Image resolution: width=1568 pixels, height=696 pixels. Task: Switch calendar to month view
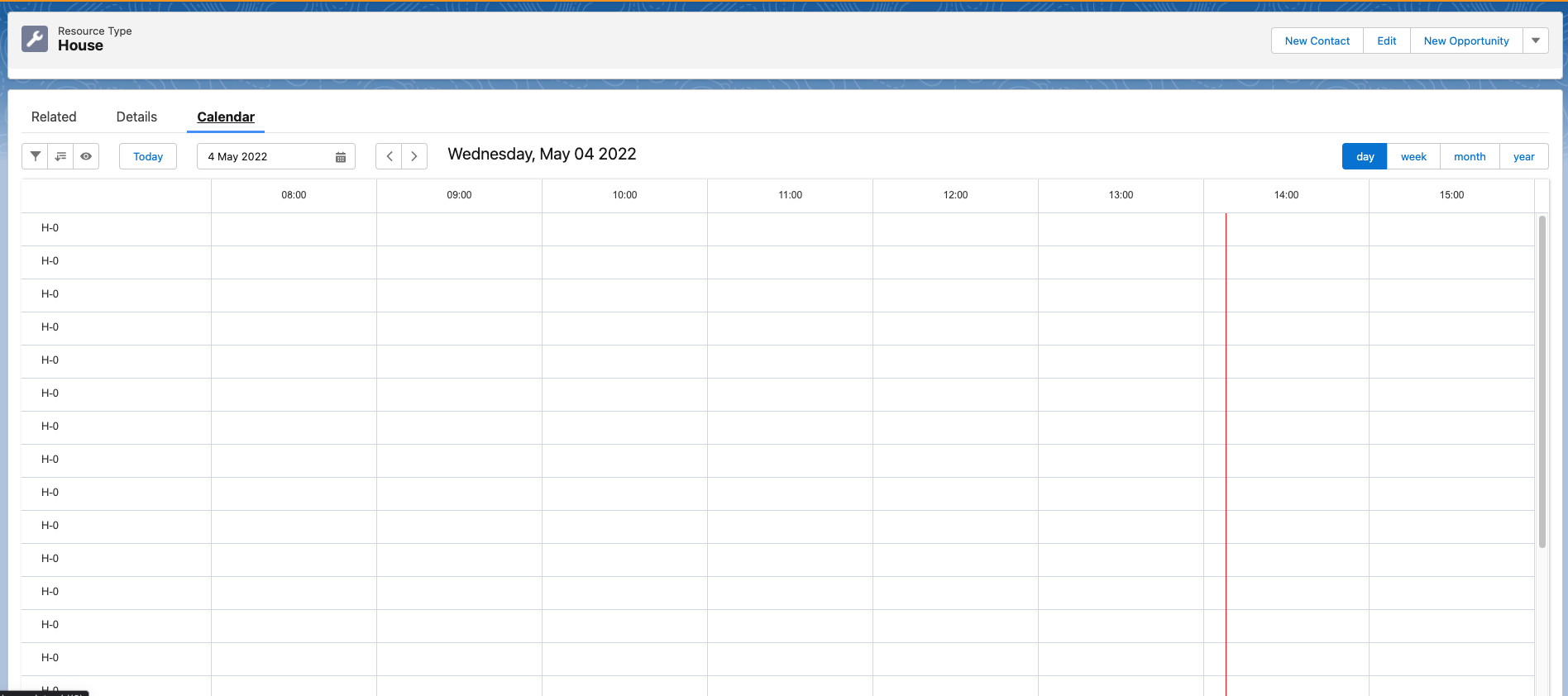pos(1470,156)
